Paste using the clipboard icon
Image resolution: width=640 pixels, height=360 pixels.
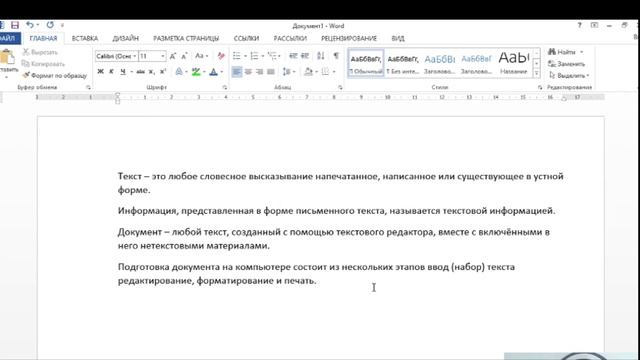(x=7, y=57)
